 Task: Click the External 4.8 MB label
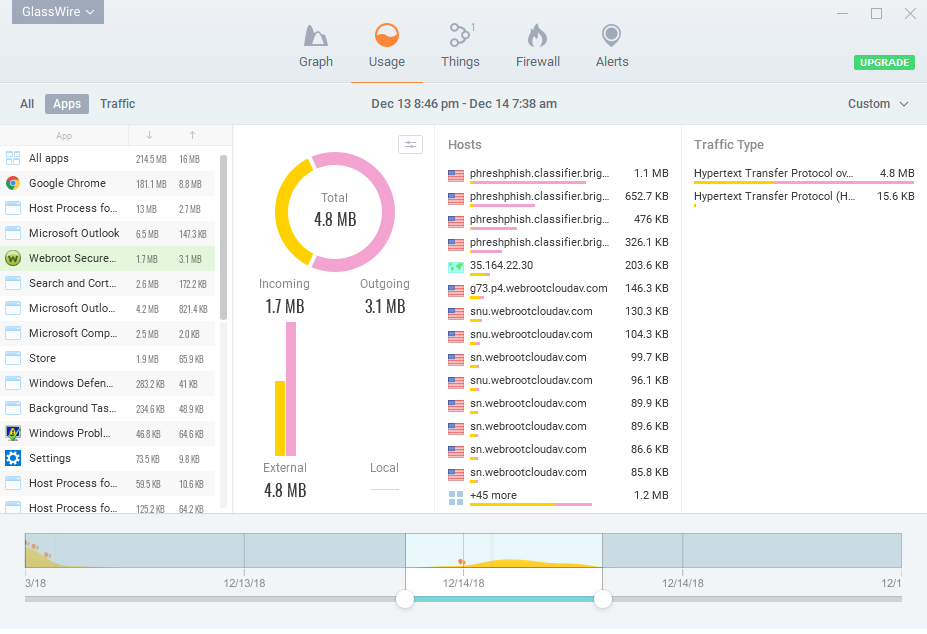pyautogui.click(x=285, y=480)
